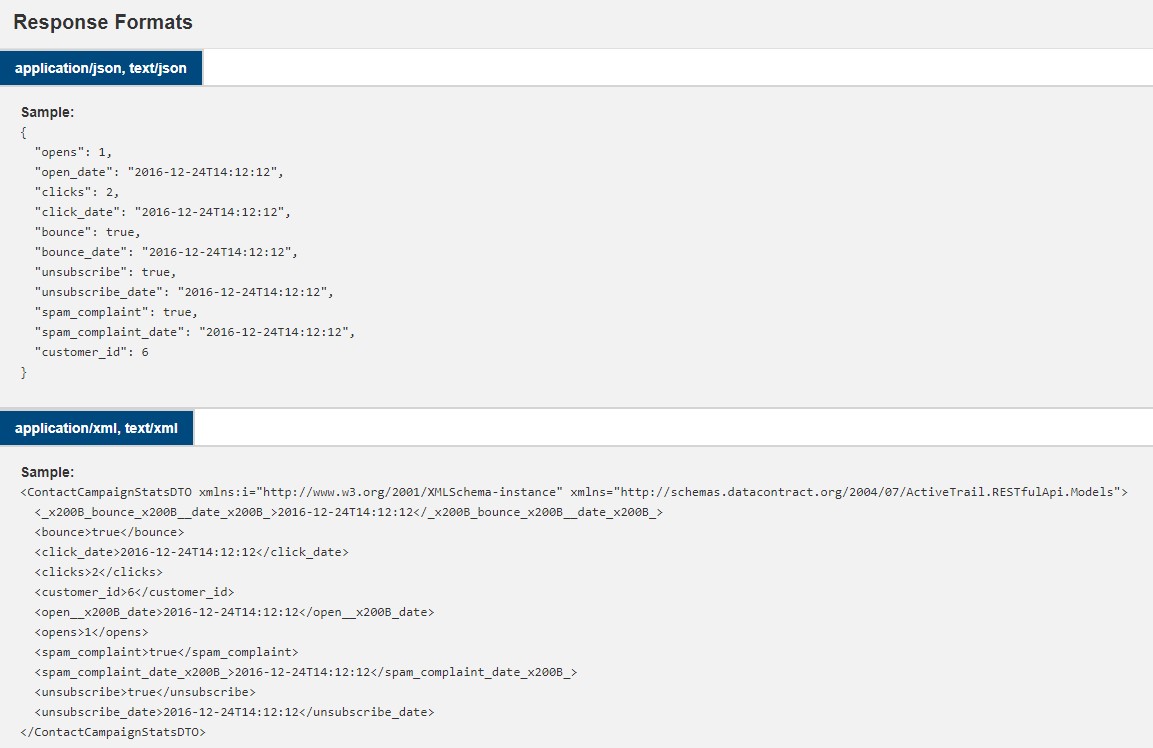Select the application/json, text/json tab

pos(101,68)
